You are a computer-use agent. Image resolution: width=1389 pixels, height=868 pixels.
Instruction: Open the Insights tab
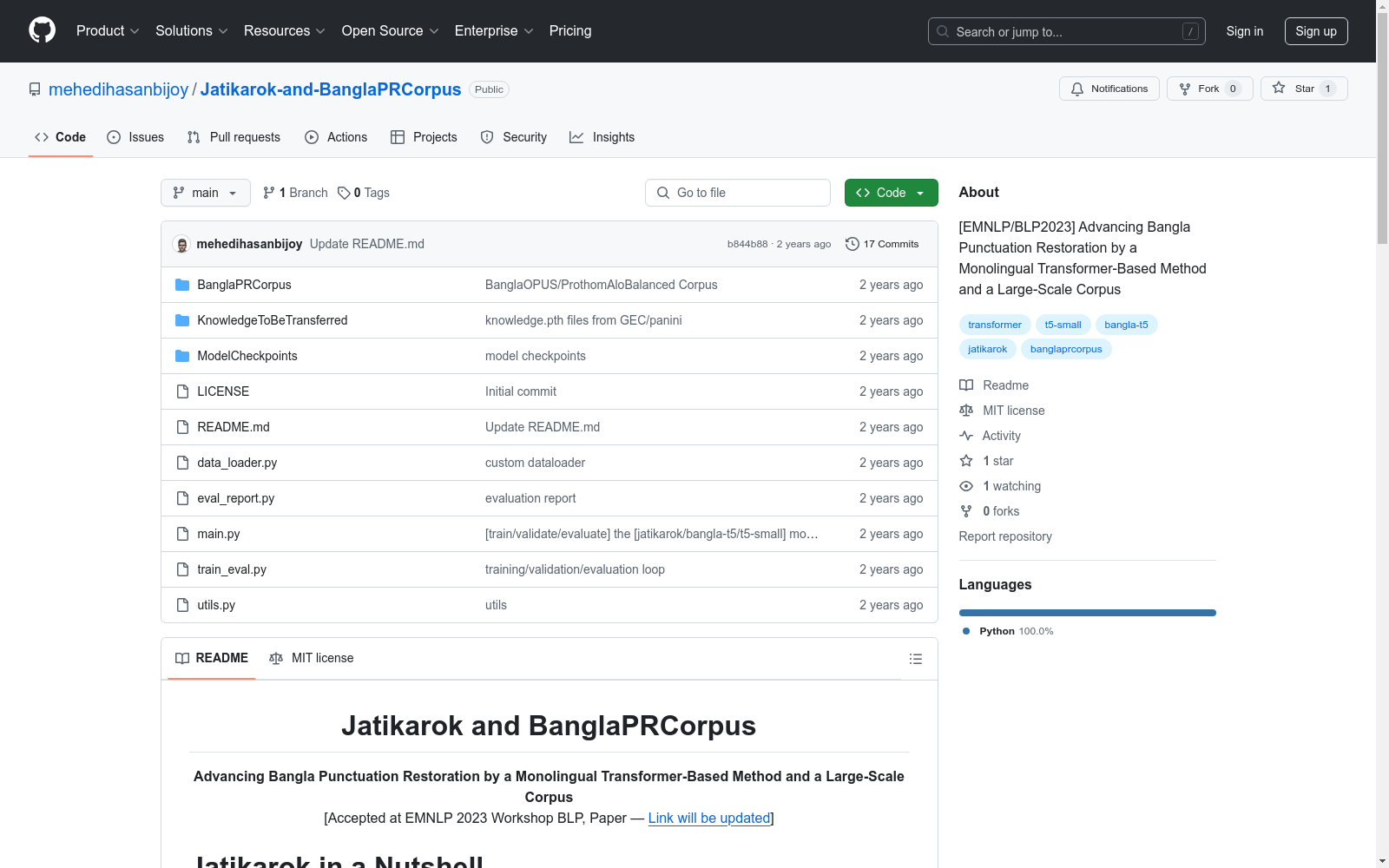(602, 137)
